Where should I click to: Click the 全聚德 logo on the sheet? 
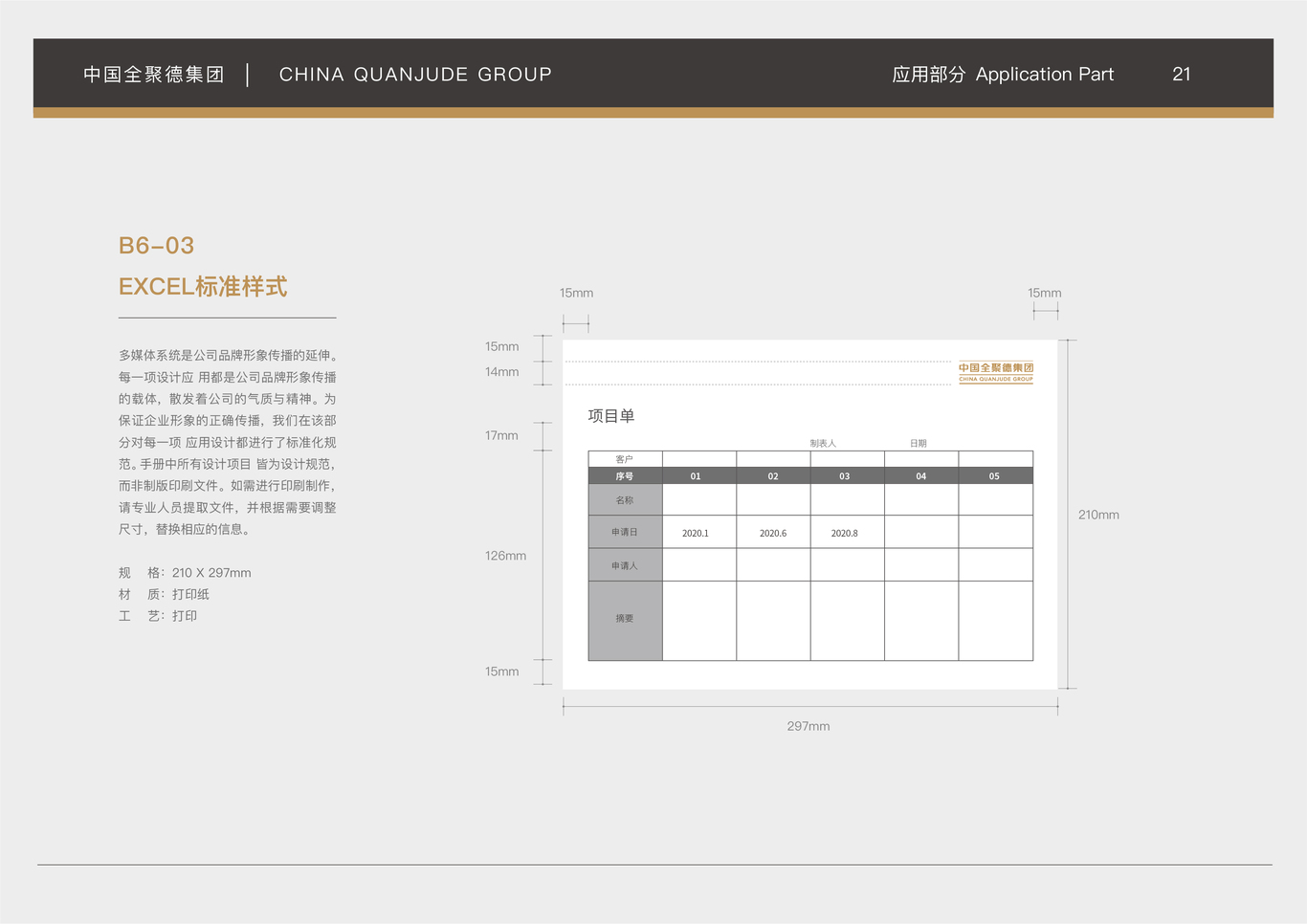pyautogui.click(x=996, y=373)
